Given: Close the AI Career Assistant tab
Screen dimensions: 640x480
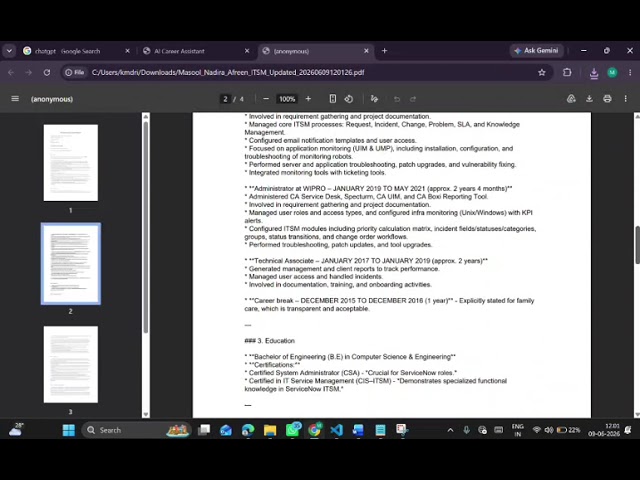Looking at the screenshot, I should point(247,51).
